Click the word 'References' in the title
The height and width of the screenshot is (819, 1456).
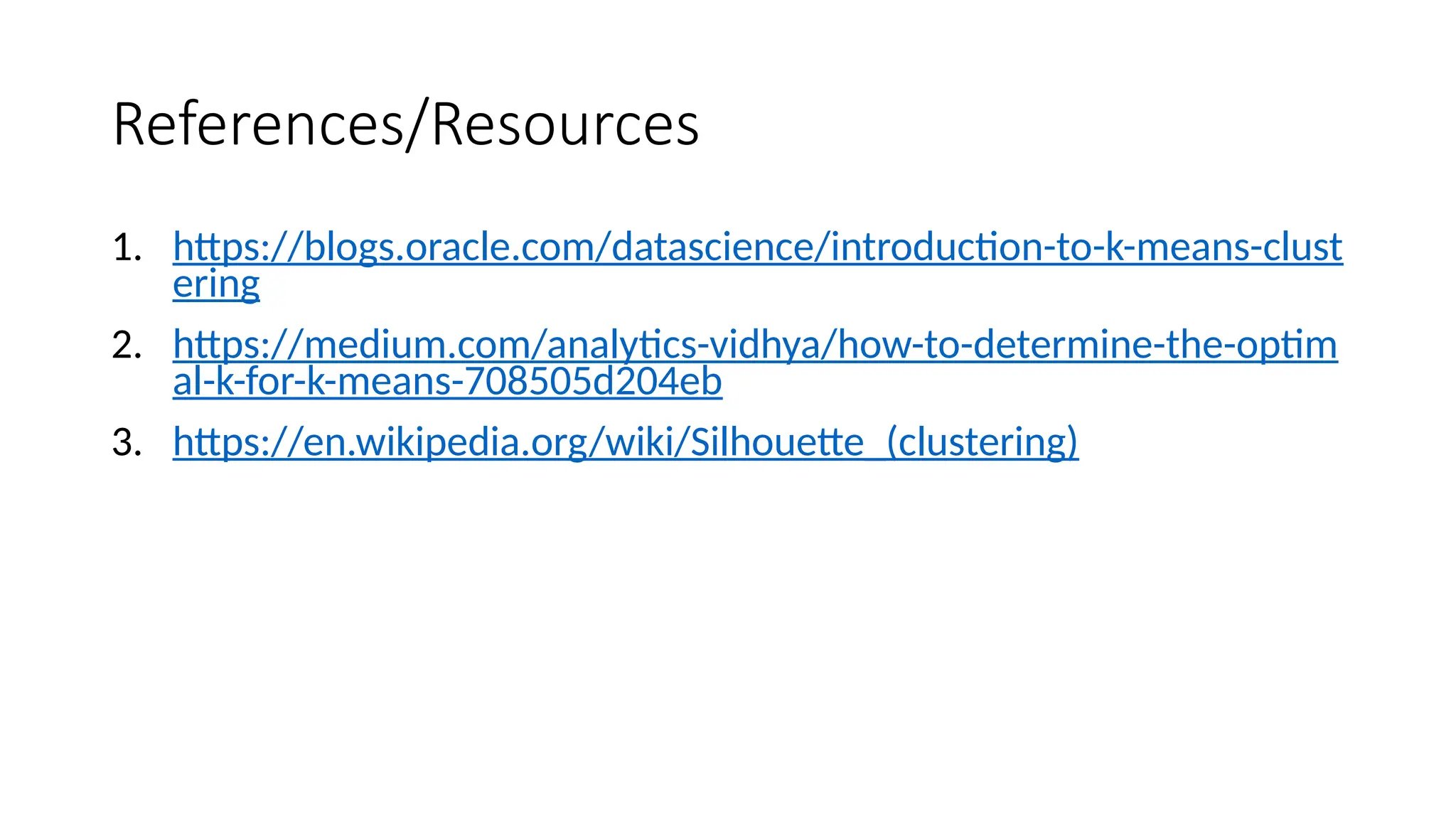tap(257, 124)
